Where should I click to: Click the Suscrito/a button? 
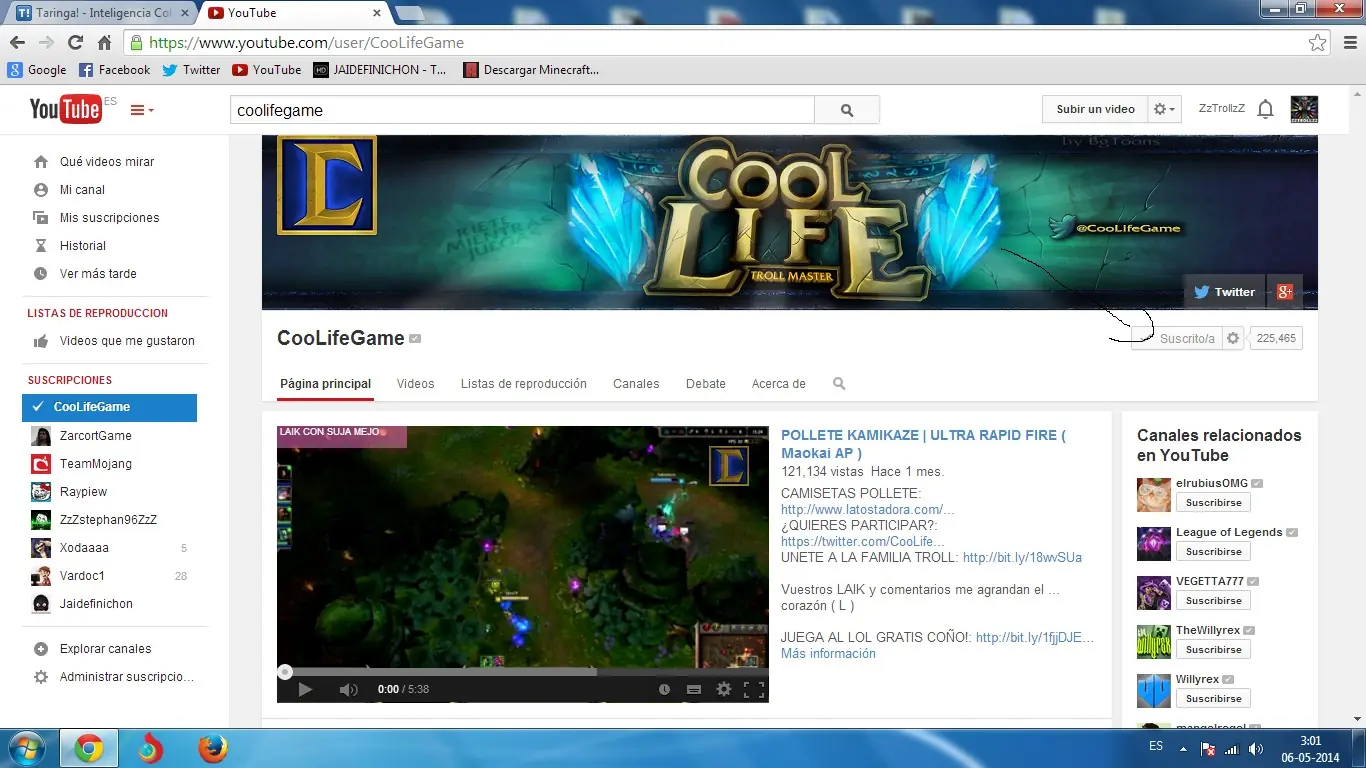click(1177, 338)
